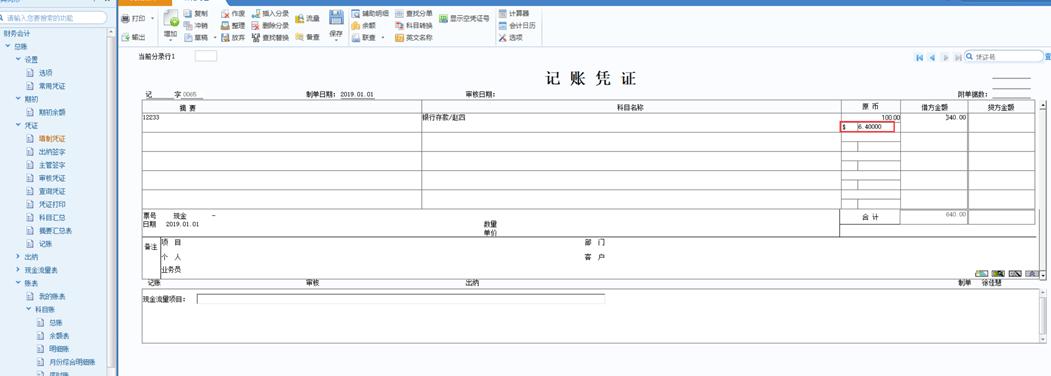Open 出纳签字 in the sidebar tree
Screen dimensions: 1051x376
tap(52, 151)
